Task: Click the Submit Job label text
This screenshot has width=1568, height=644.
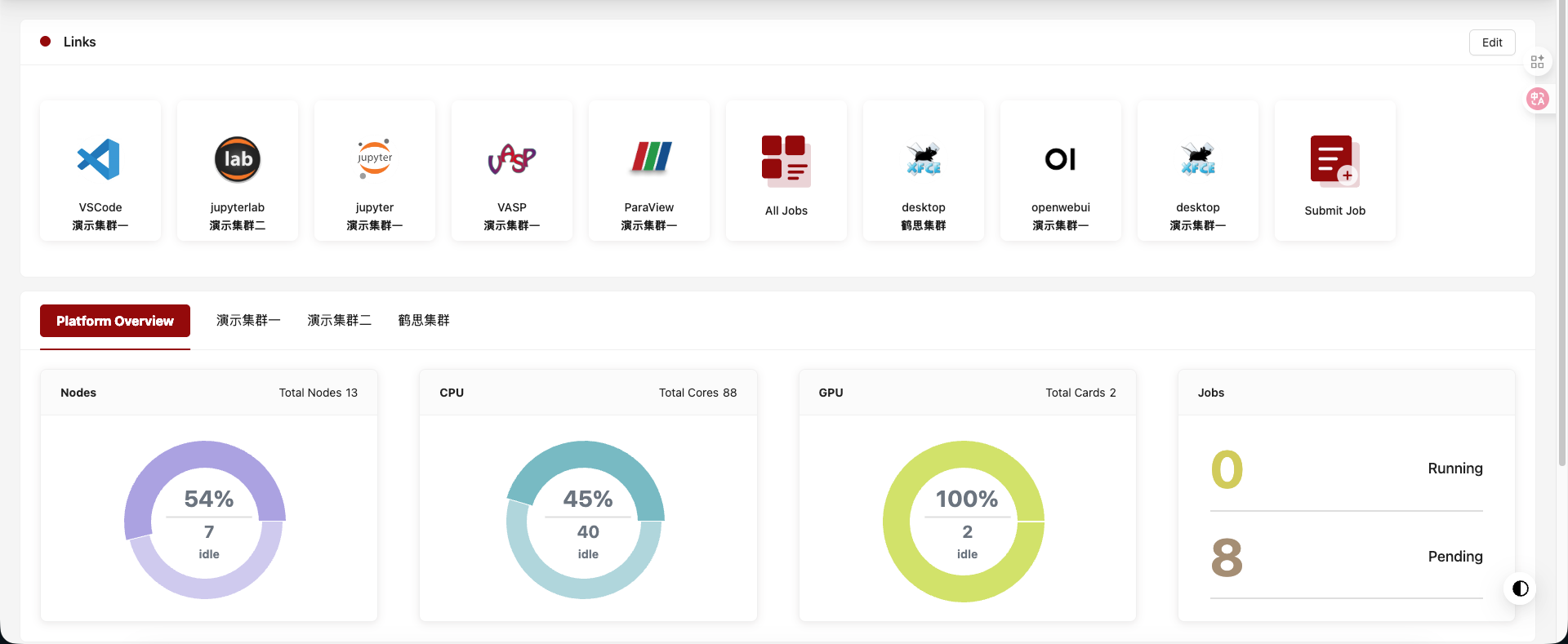Action: (x=1335, y=211)
